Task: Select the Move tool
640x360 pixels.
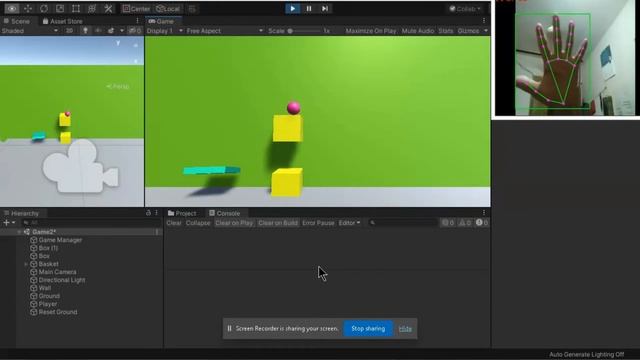Action: click(28, 9)
